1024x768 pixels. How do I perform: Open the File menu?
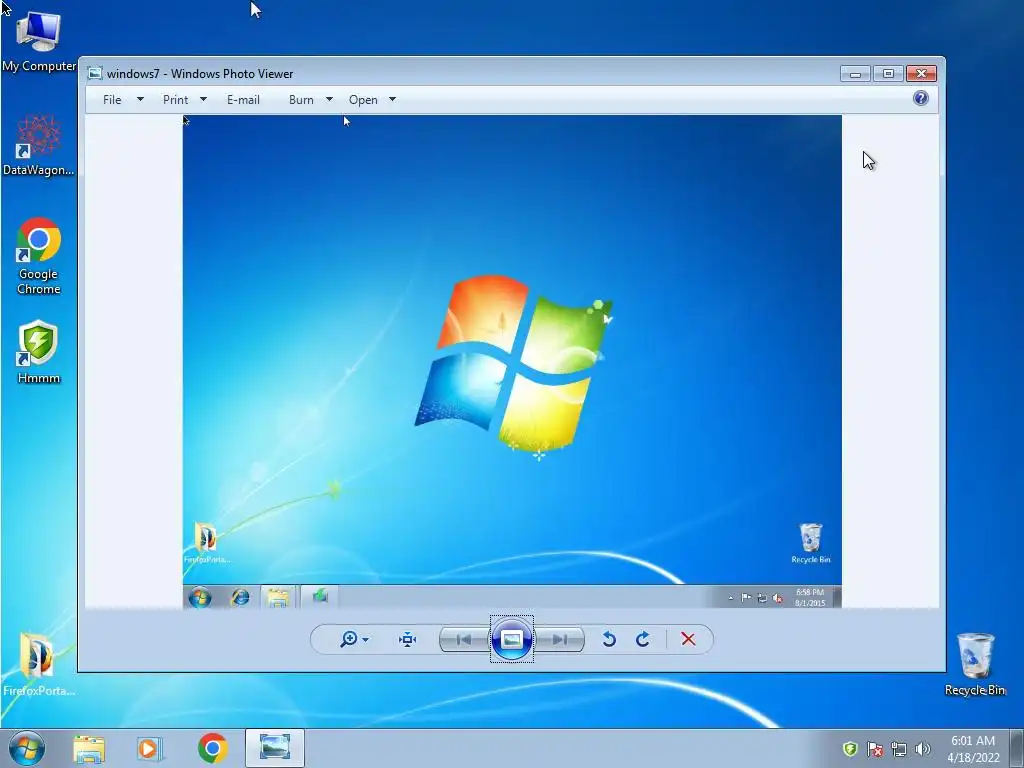112,99
